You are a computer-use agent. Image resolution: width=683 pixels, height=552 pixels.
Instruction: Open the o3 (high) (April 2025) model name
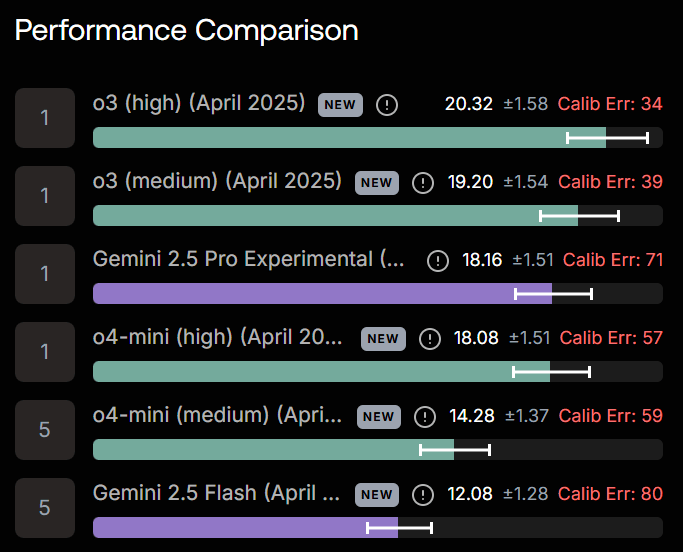pos(199,103)
